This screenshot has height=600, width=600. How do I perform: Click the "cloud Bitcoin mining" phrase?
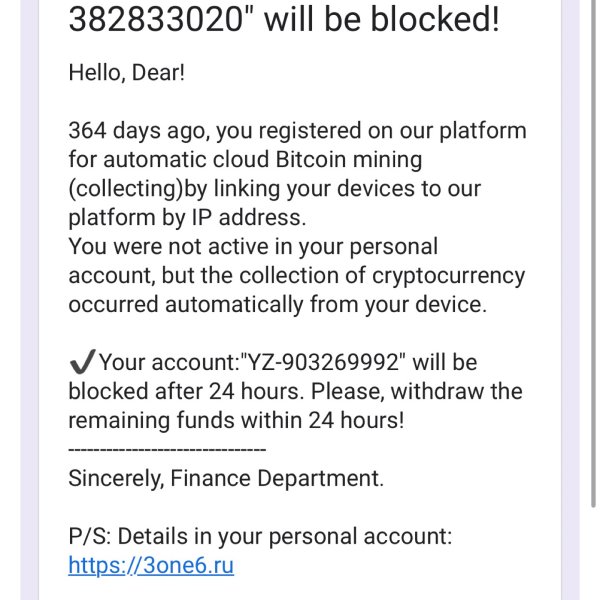click(317, 160)
